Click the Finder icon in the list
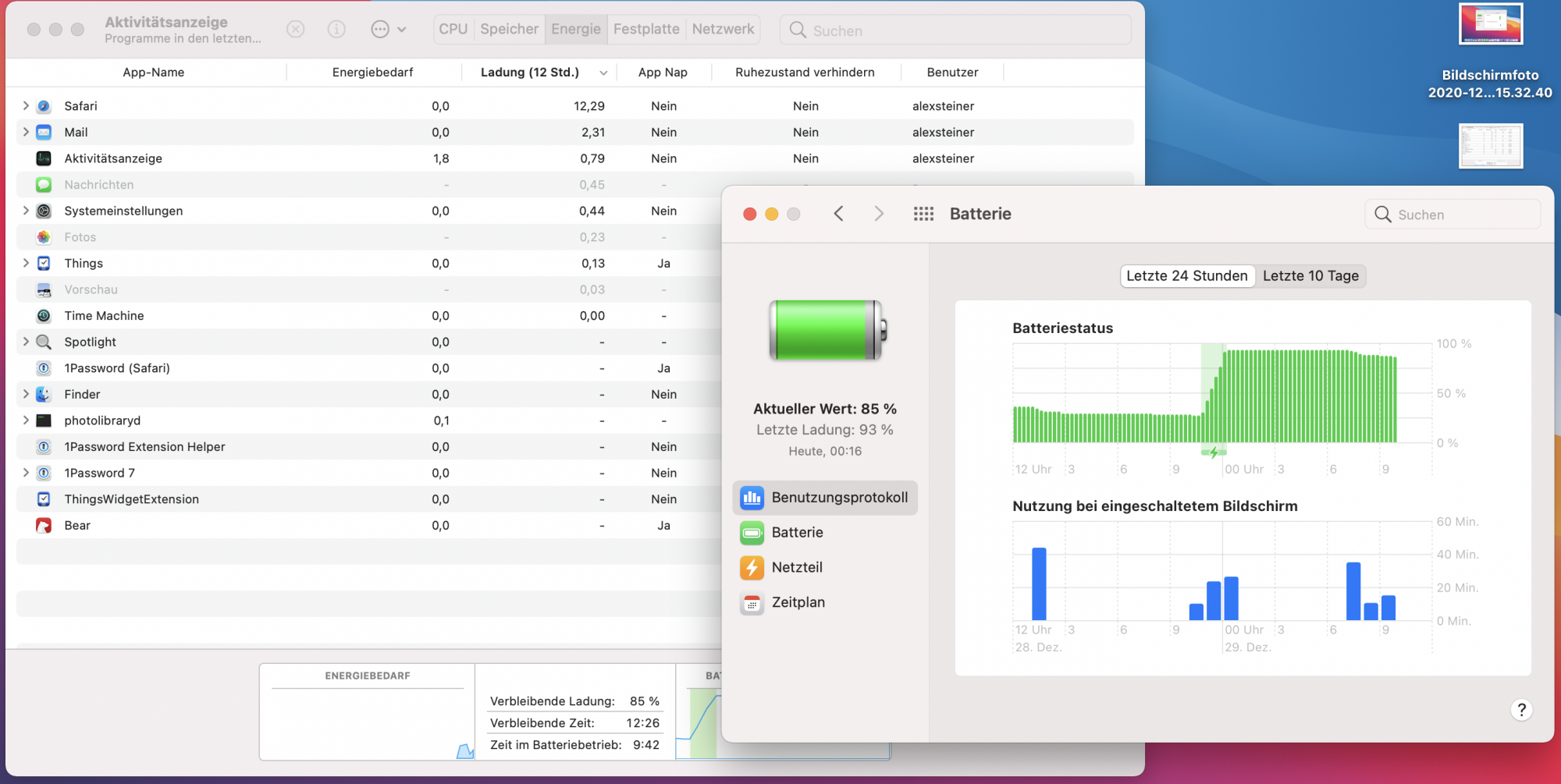1561x784 pixels. point(44,395)
